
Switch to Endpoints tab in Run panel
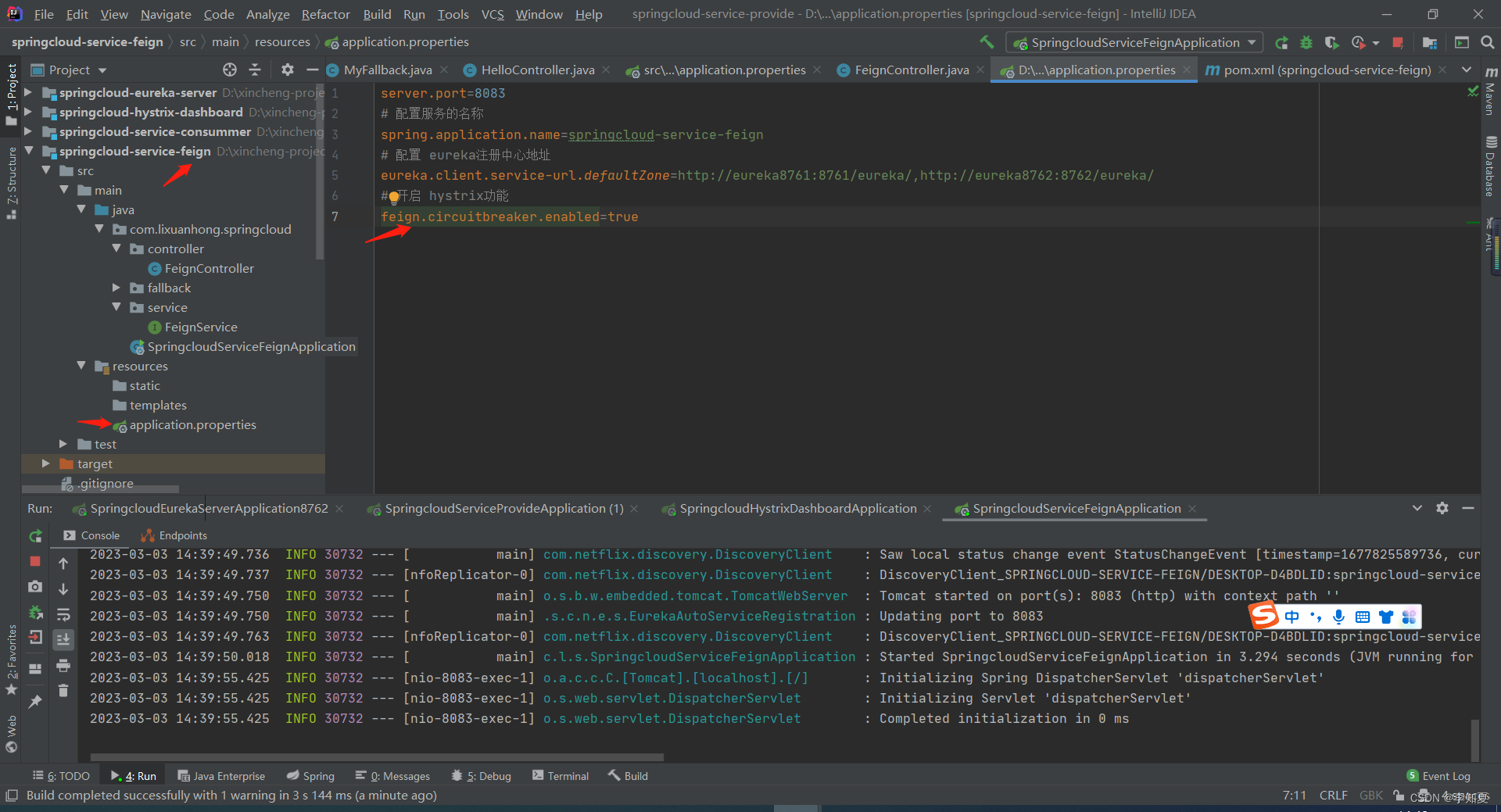(x=174, y=535)
